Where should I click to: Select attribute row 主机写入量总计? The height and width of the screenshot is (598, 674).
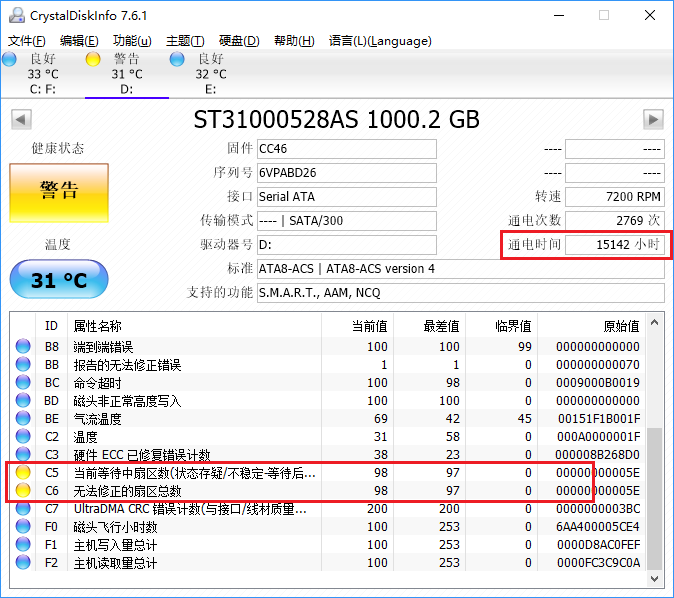pos(328,545)
